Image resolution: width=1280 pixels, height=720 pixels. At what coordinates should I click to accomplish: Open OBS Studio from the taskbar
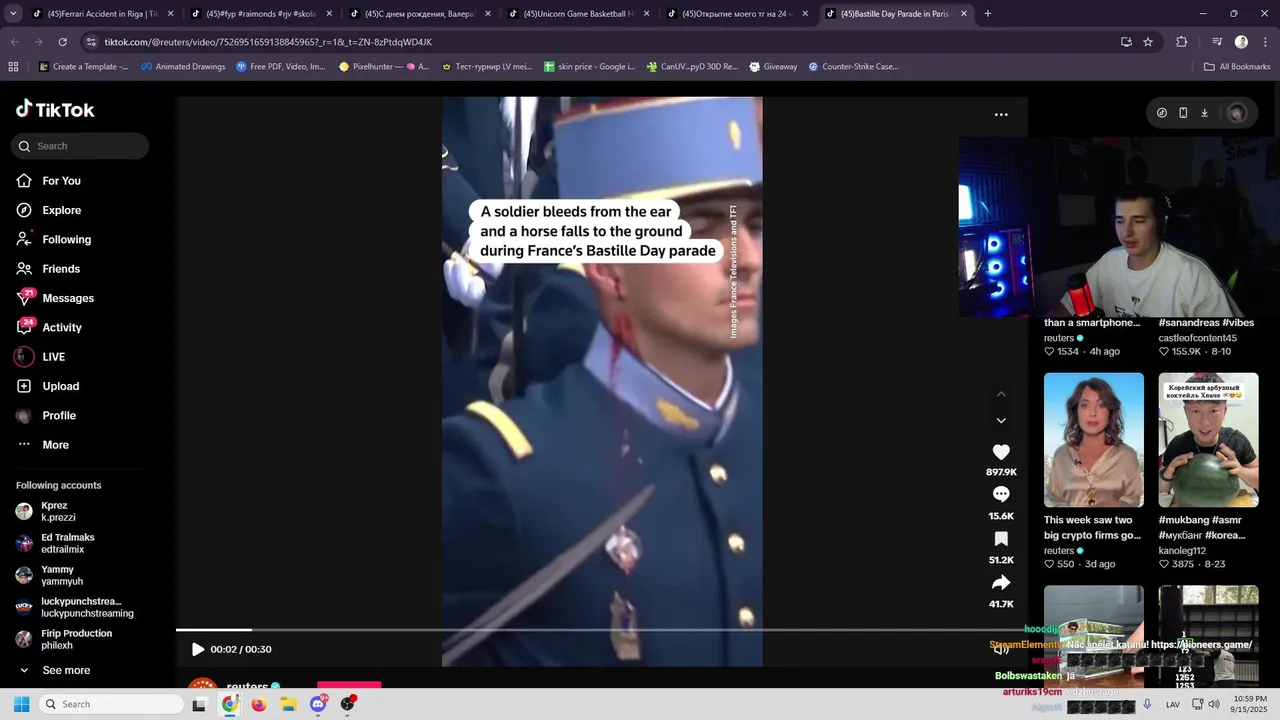pos(348,705)
